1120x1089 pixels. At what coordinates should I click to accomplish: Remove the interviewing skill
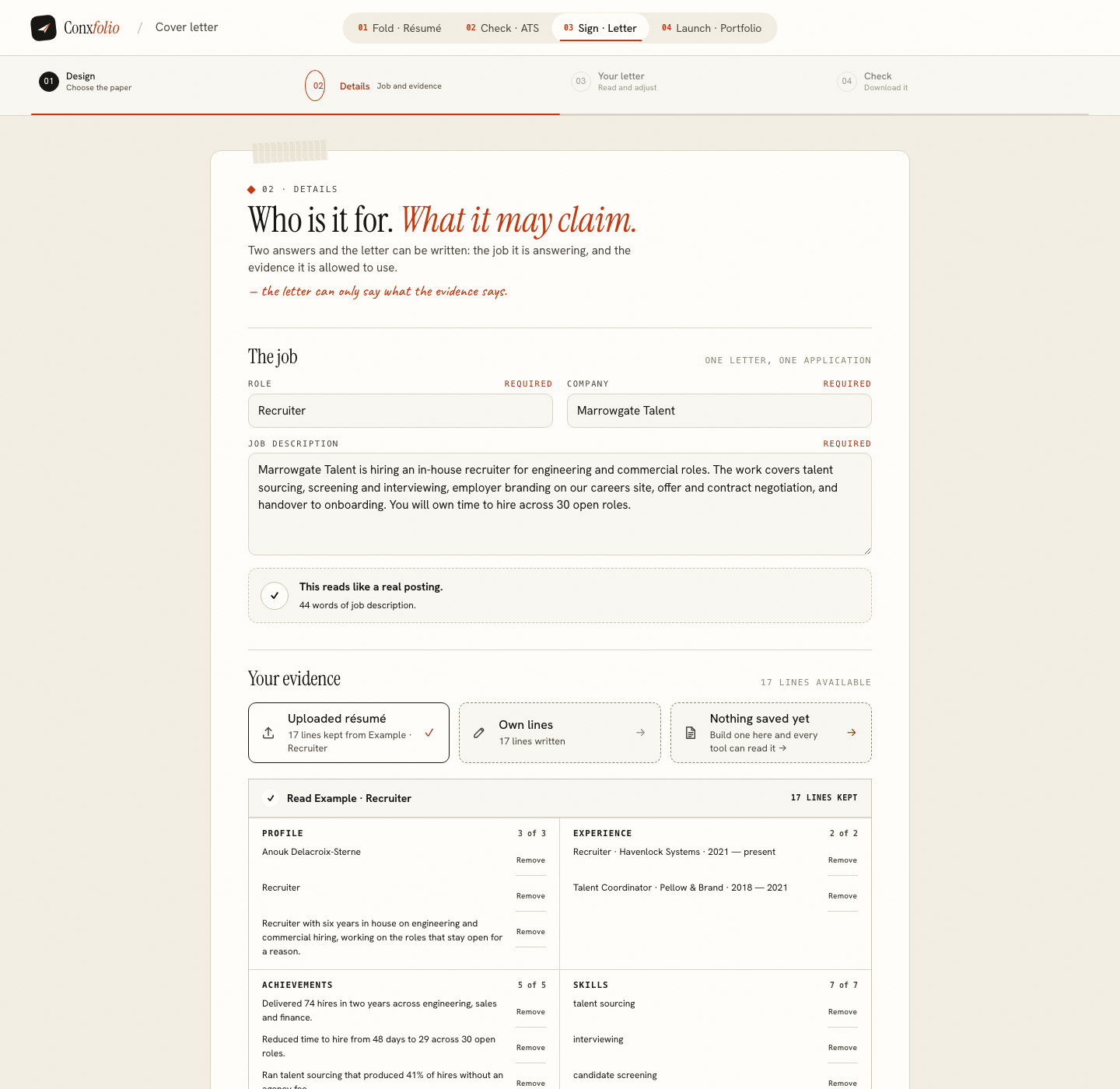[842, 1048]
